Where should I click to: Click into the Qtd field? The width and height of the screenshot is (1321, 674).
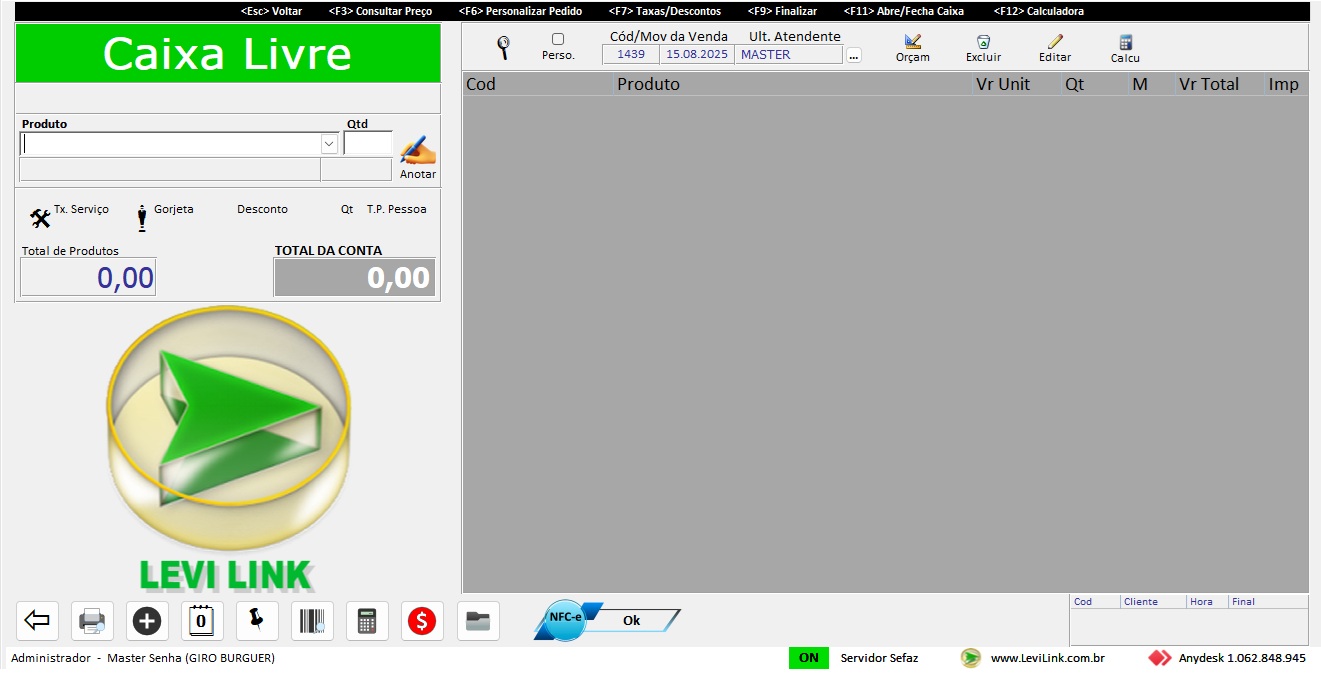368,144
